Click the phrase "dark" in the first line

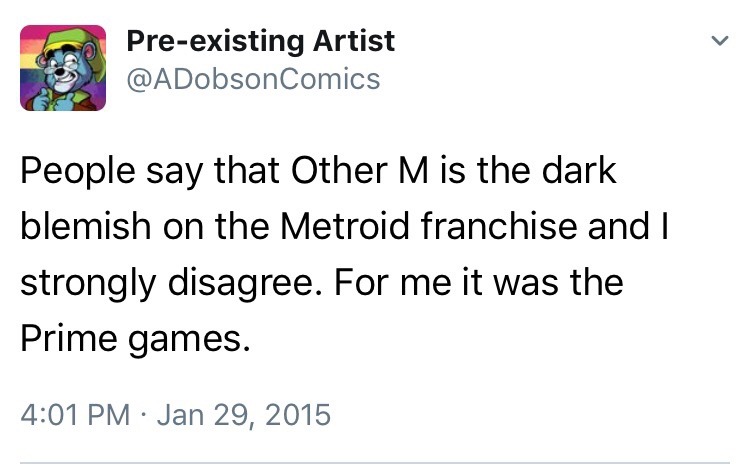tap(580, 170)
